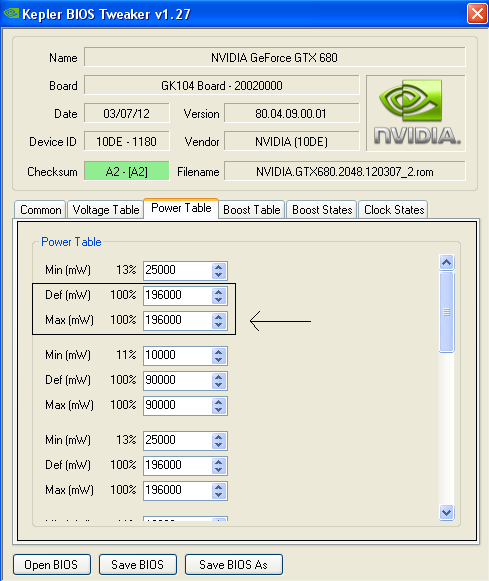Click the green Checksum A2 - [A2] field
489x581 pixels.
tap(127, 172)
